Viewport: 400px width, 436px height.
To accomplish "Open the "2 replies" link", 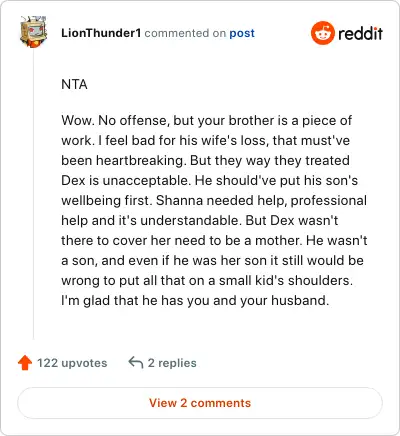I will tap(172, 363).
